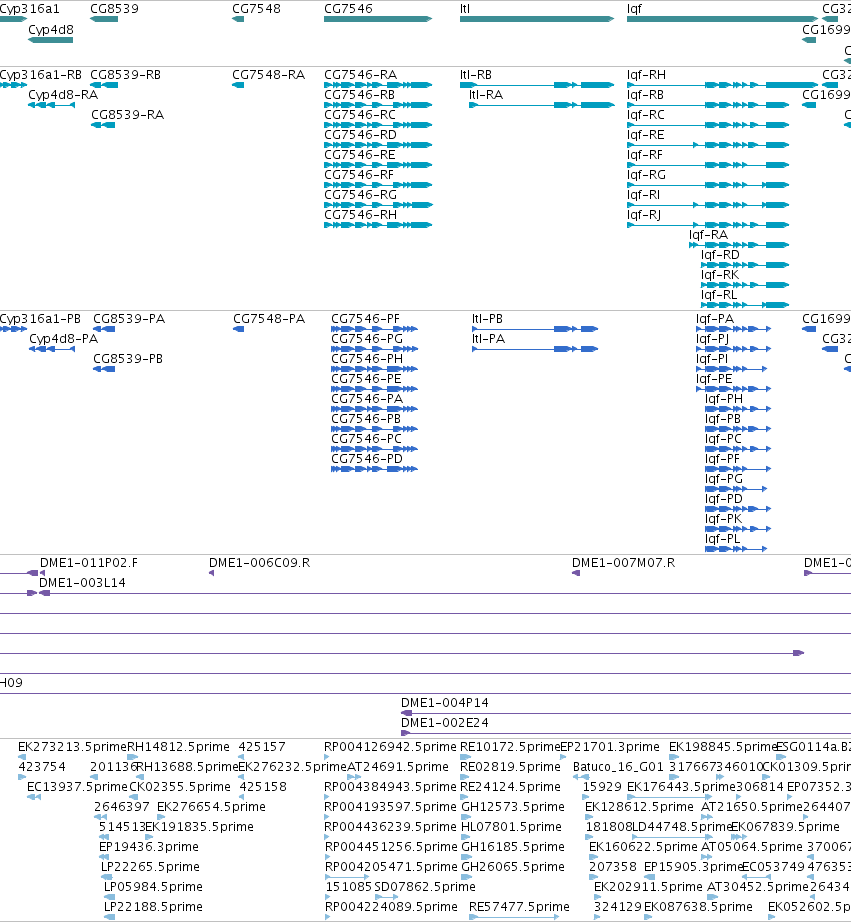Viewport: 851px width, 922px height.
Task: Select protein CG7546-PD label
Action: [x=367, y=459]
